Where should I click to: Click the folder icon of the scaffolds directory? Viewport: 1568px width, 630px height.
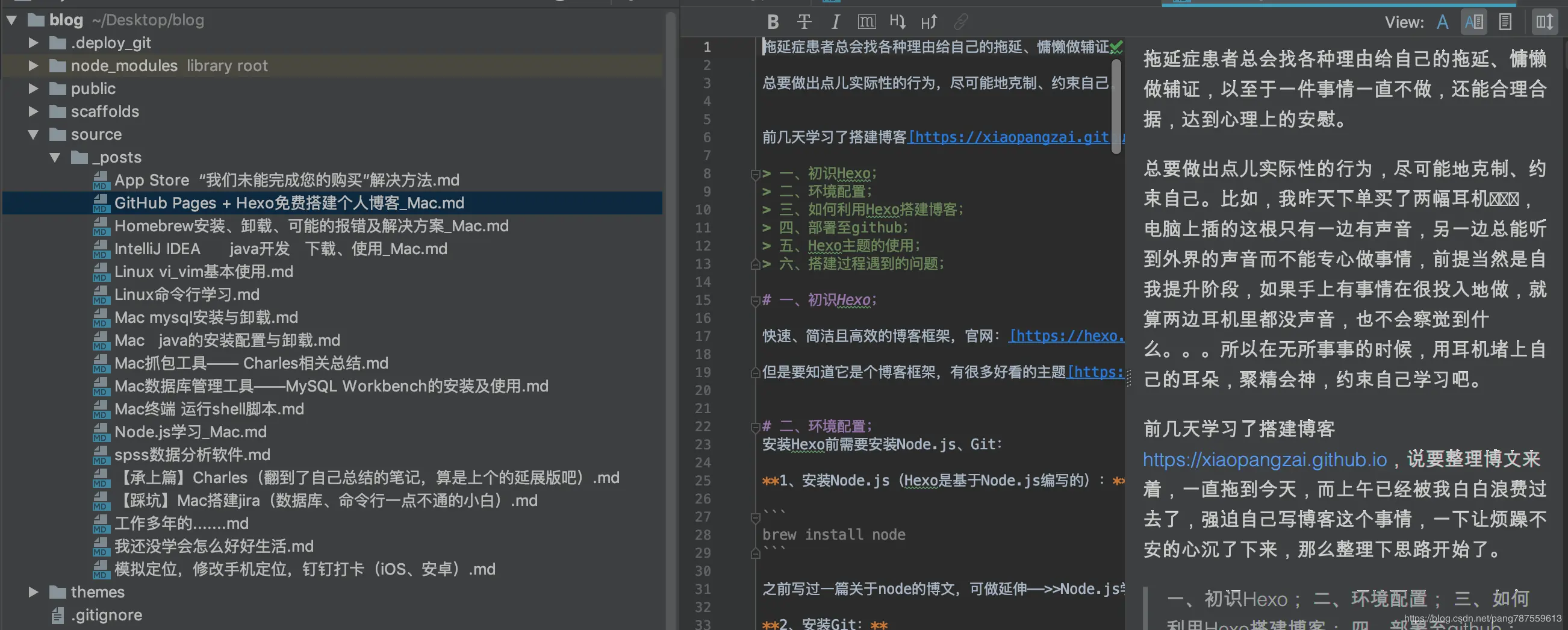click(58, 112)
